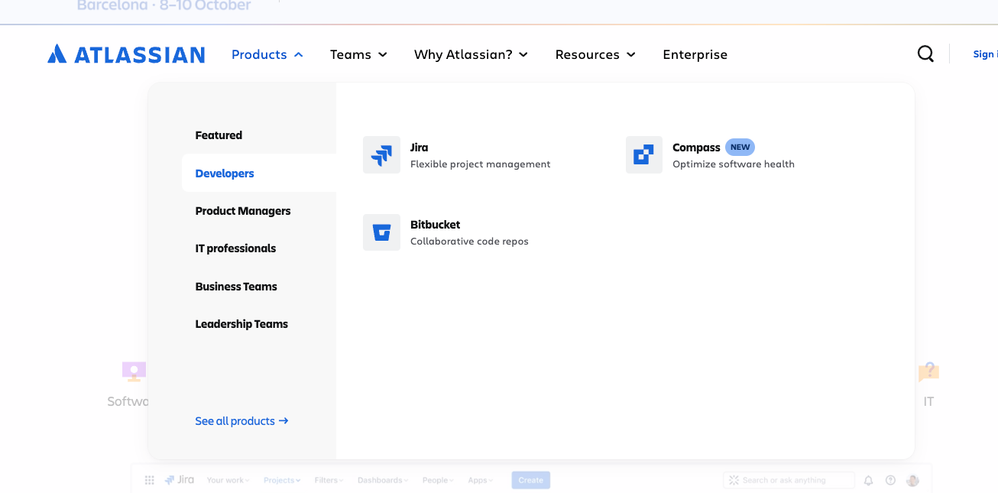Collapse the Products dropdown menu

[267, 55]
